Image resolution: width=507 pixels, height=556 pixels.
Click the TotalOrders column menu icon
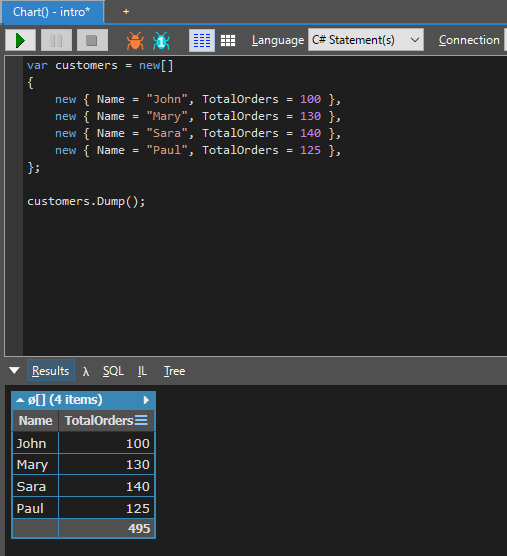pyautogui.click(x=141, y=420)
